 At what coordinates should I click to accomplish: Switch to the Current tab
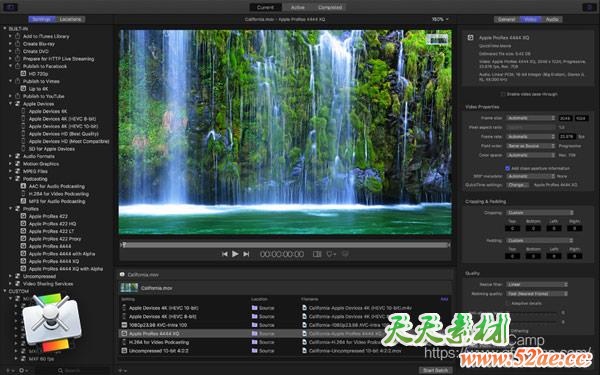(266, 7)
